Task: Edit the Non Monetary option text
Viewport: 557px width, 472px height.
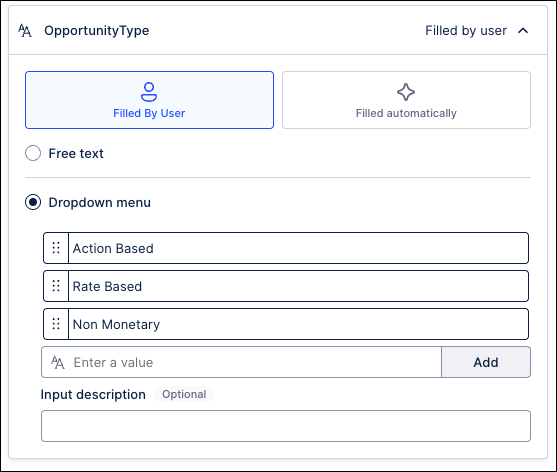Action: [x=298, y=324]
